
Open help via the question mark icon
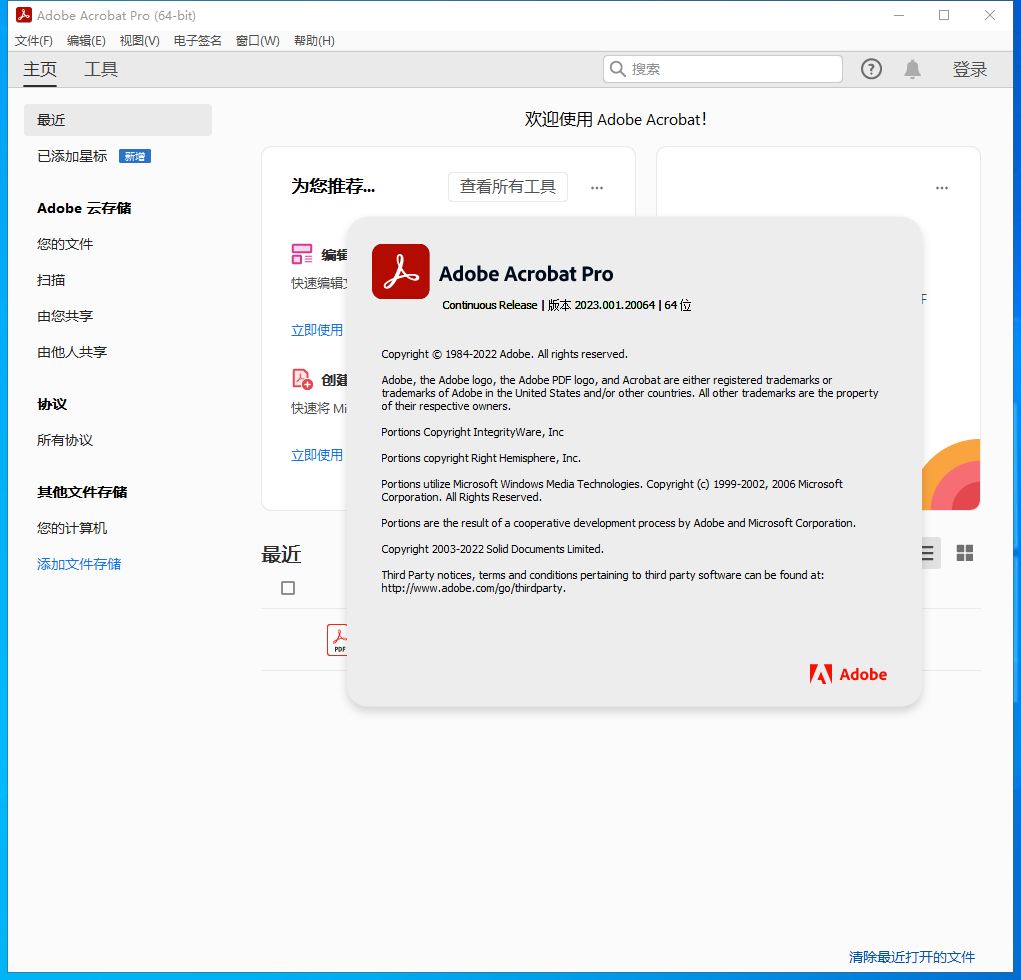point(870,68)
